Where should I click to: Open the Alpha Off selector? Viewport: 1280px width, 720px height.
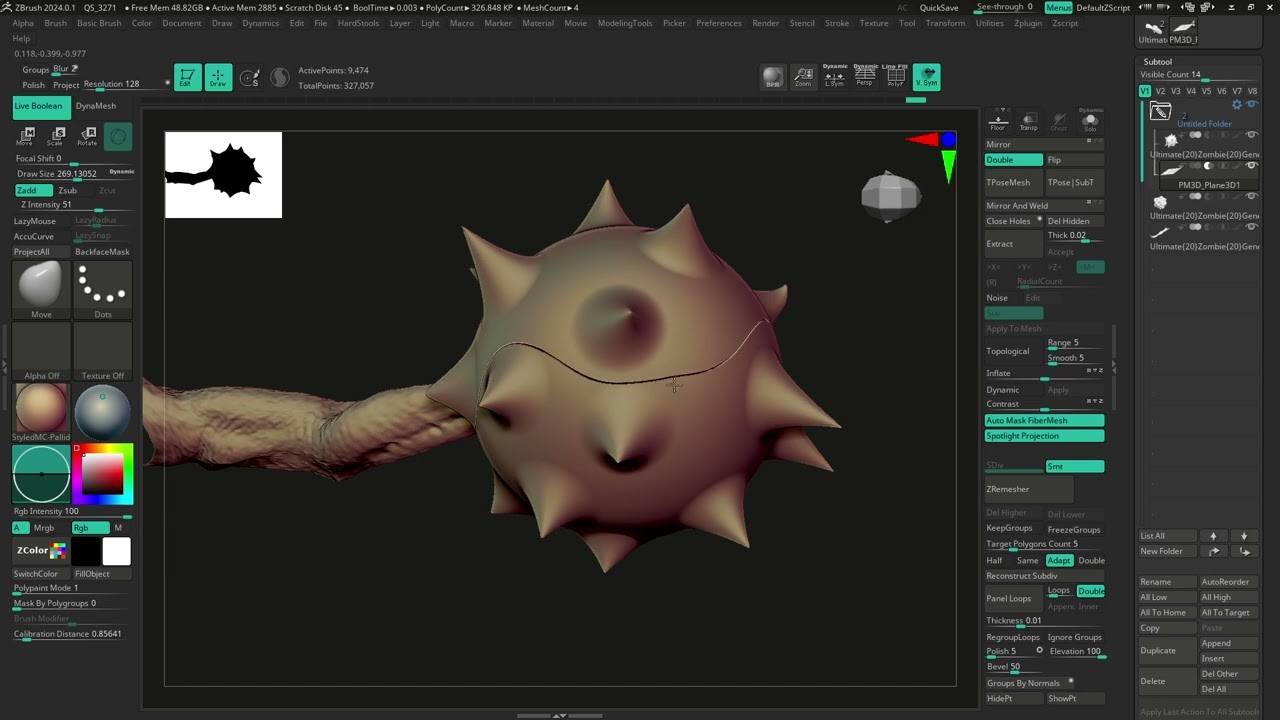click(41, 351)
